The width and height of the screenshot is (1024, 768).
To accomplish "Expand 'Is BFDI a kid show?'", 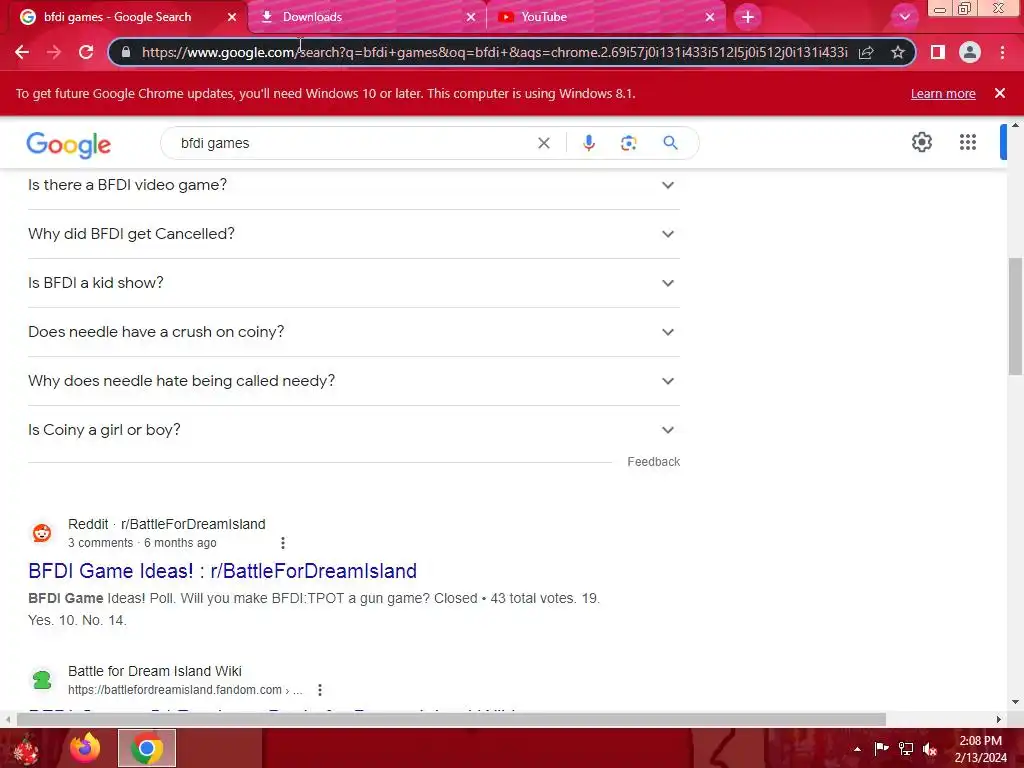I will [x=354, y=283].
